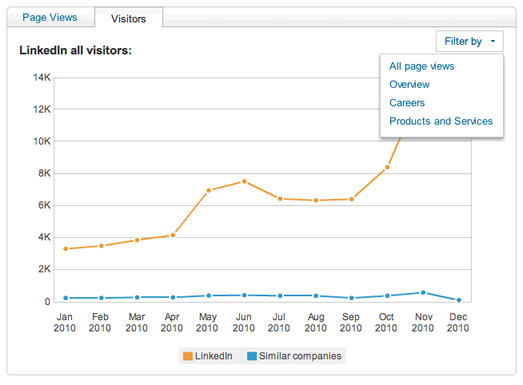Click Similar companies point for Mar 2010
Screen dimensions: 523x385
click(x=137, y=297)
